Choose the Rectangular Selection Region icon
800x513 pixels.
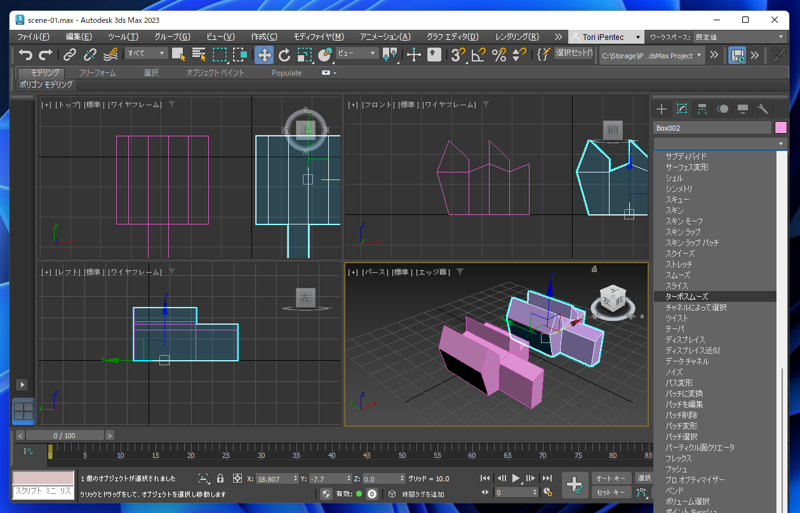coord(219,55)
